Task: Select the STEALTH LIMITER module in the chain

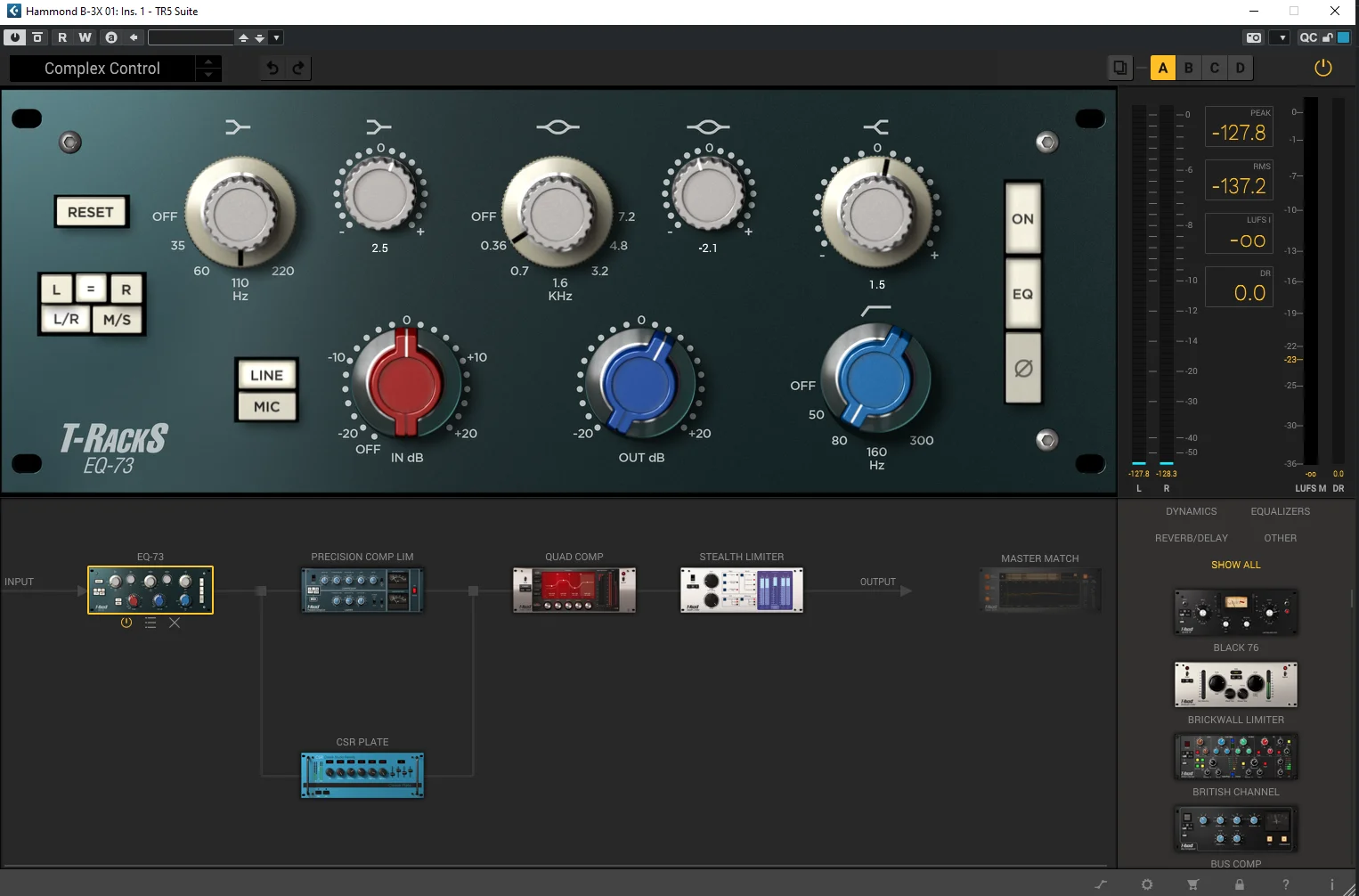Action: (742, 590)
